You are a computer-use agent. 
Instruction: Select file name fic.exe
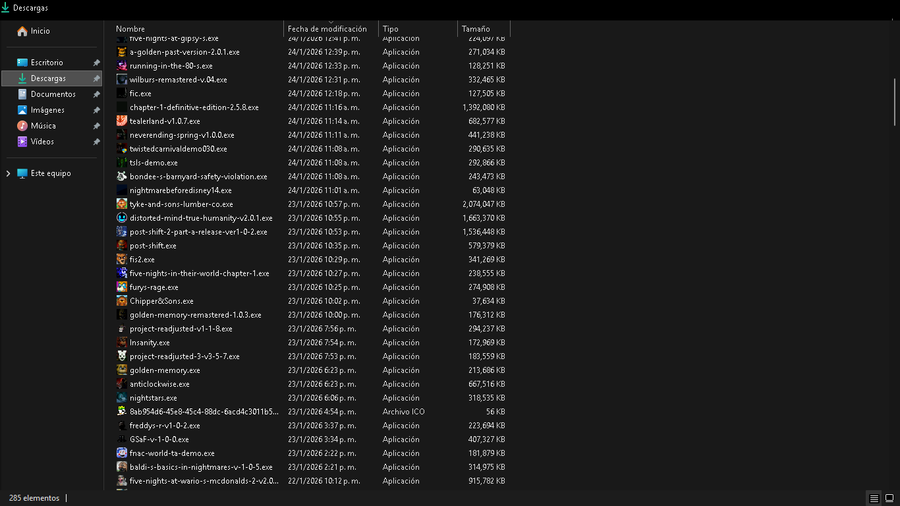coord(141,94)
